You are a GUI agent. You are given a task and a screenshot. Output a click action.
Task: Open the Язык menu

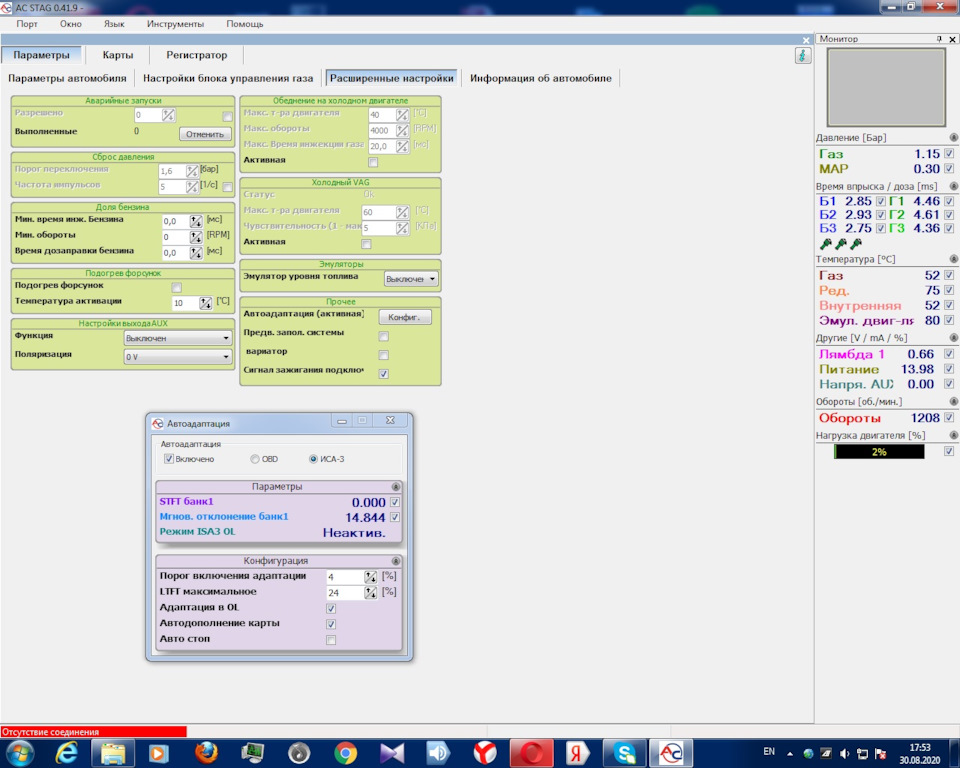[x=114, y=24]
